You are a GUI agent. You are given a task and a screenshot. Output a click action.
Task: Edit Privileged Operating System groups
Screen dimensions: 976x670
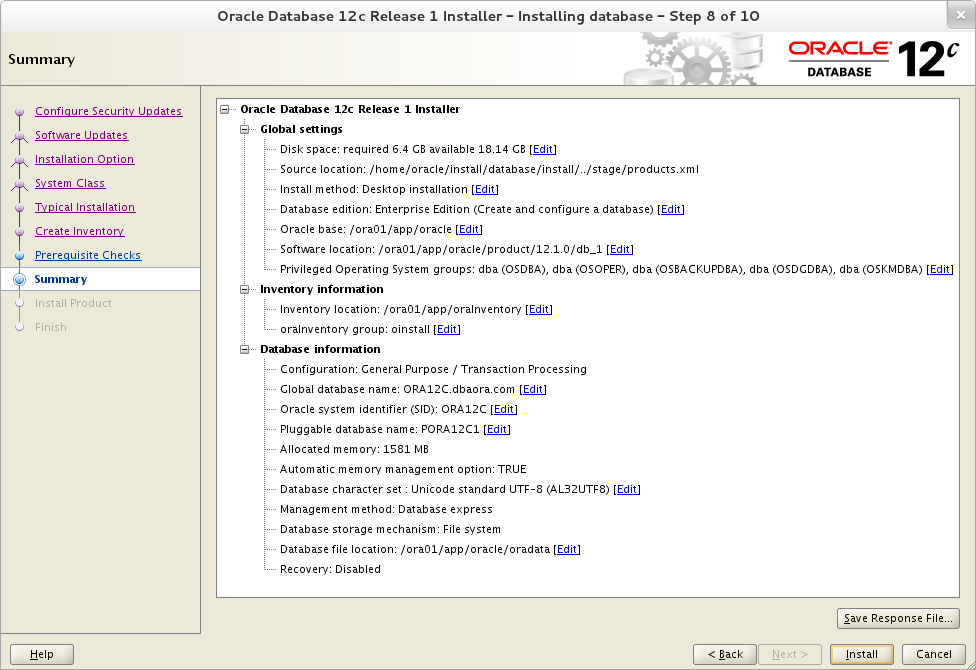940,269
